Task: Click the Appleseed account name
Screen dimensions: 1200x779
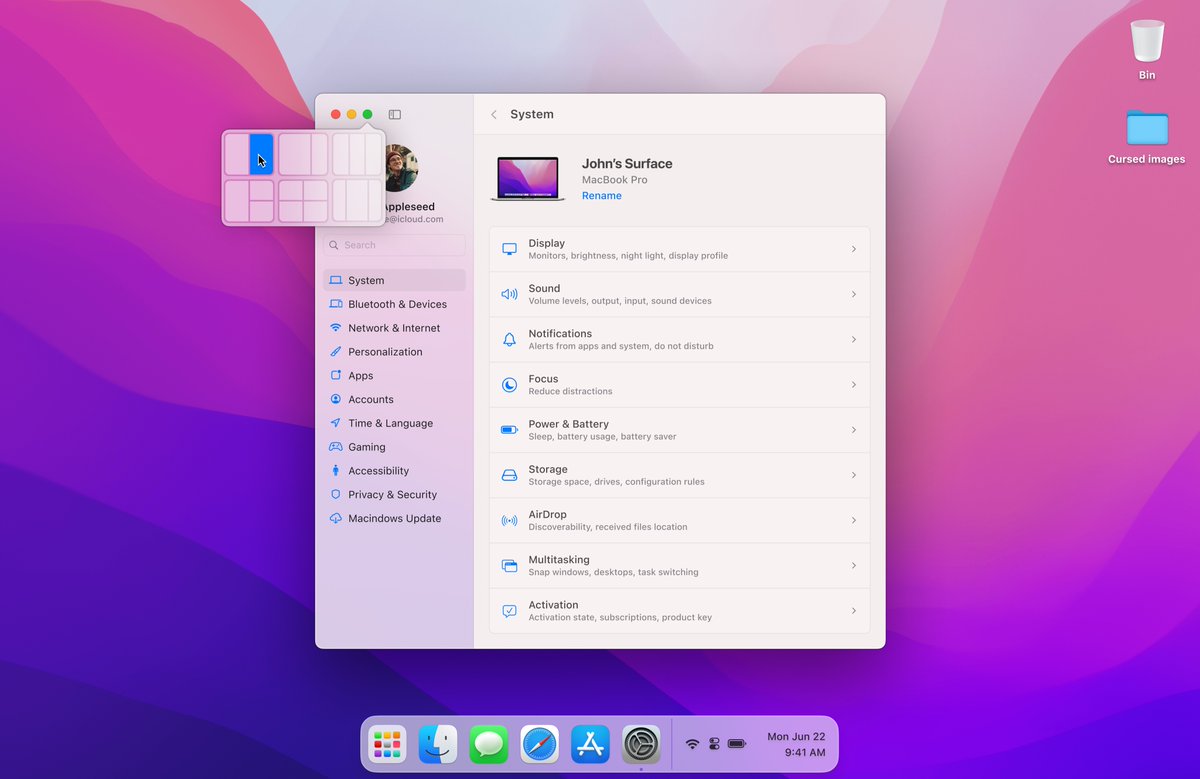Action: click(409, 207)
